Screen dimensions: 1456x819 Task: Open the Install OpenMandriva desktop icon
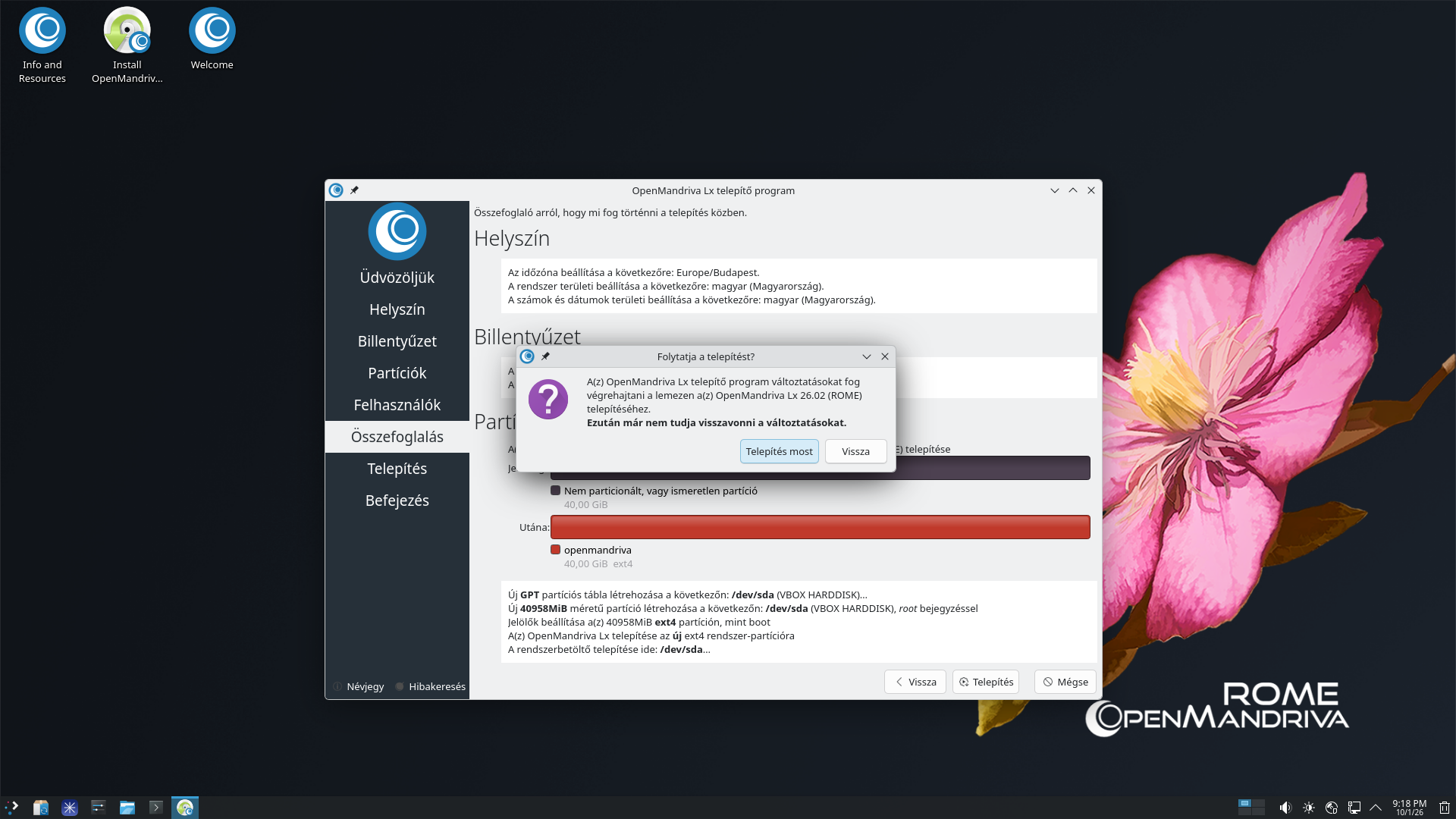pos(127,45)
